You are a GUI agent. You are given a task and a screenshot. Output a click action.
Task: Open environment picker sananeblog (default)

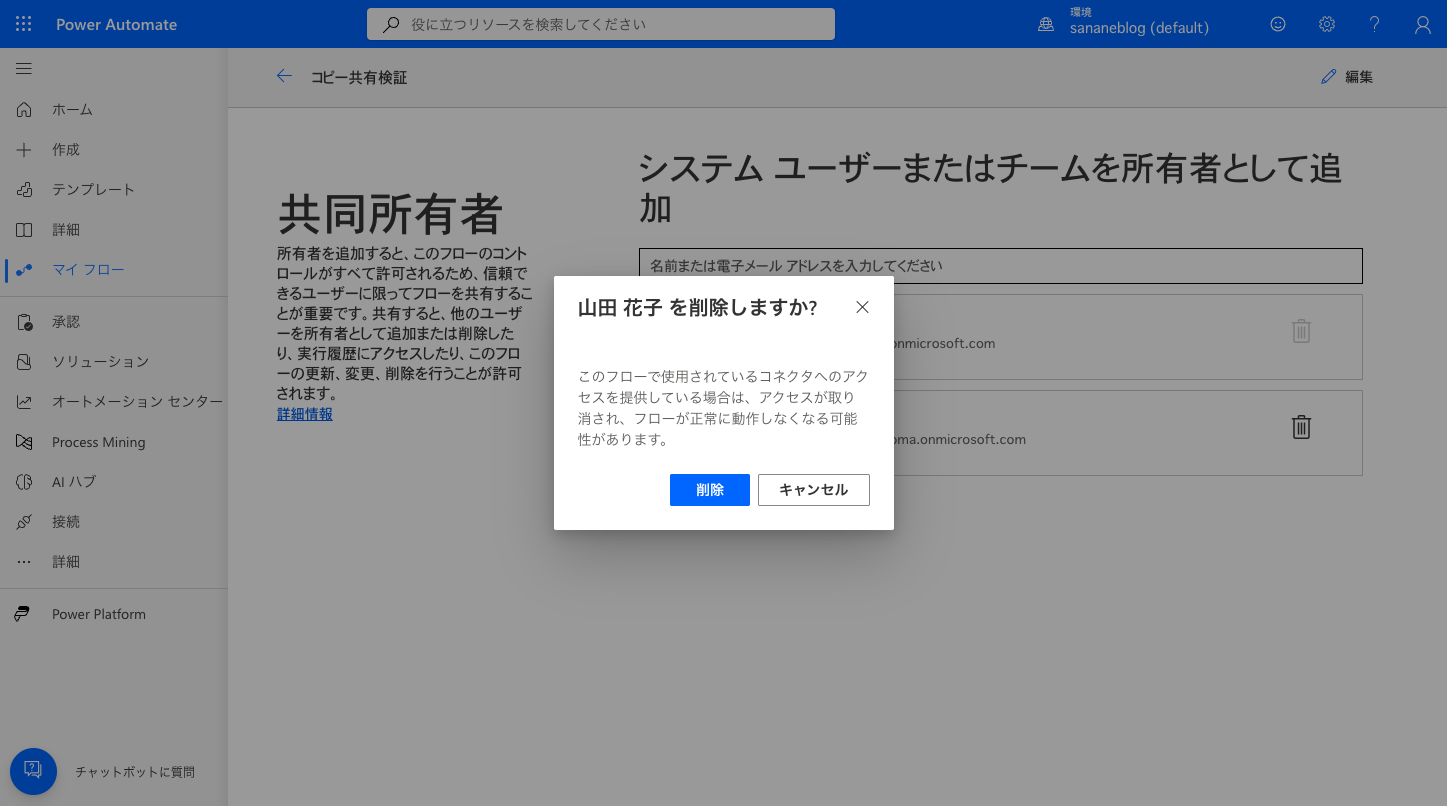pos(1139,28)
